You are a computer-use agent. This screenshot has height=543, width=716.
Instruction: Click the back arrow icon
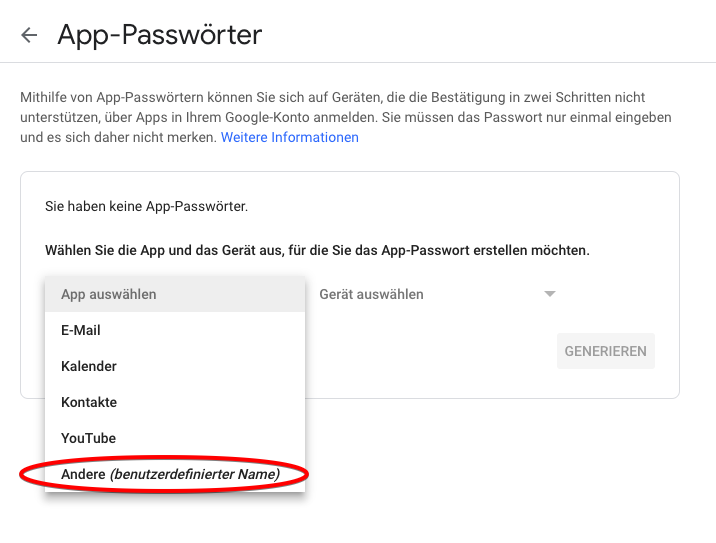tap(29, 36)
